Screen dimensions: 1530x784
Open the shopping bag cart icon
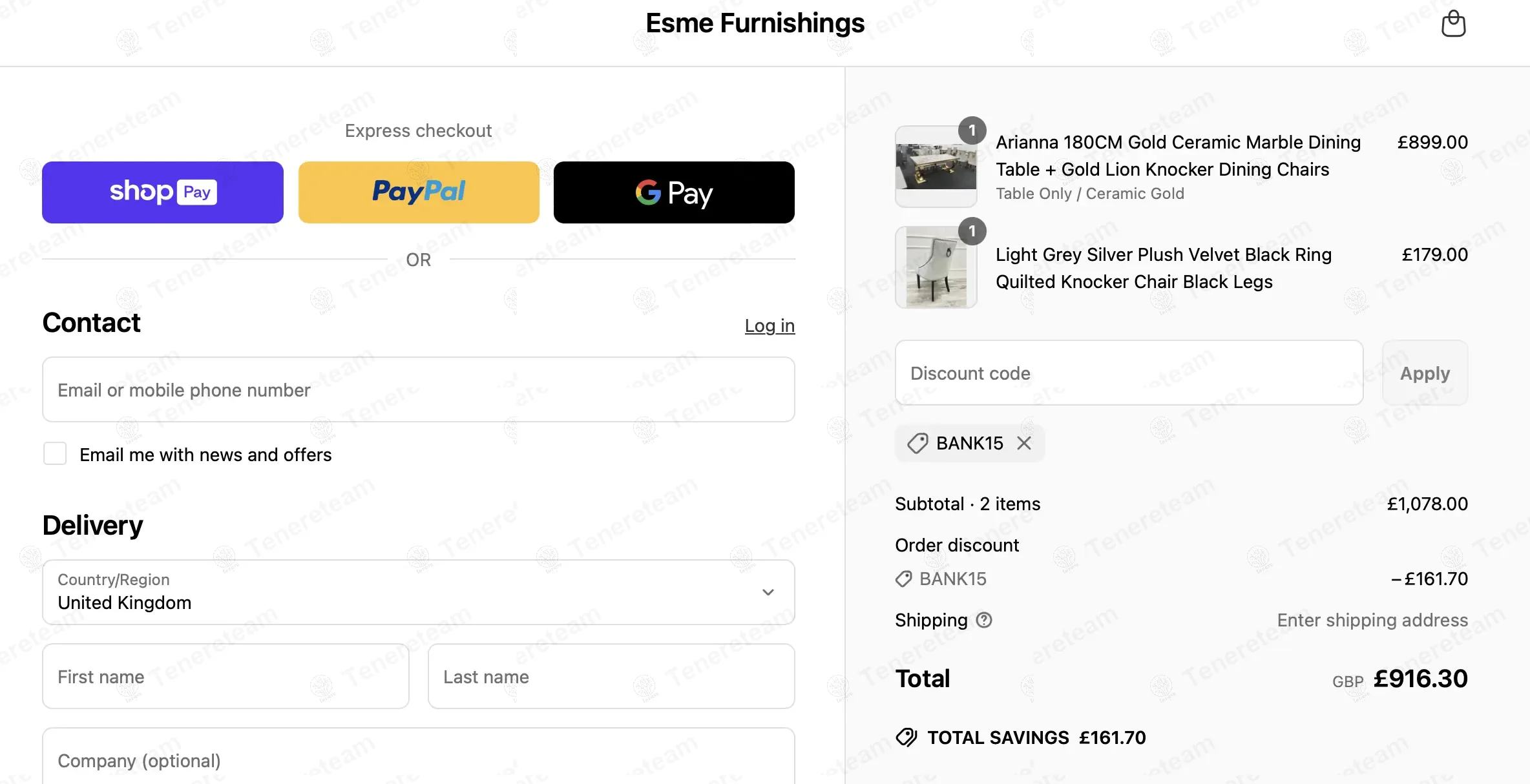[1453, 24]
